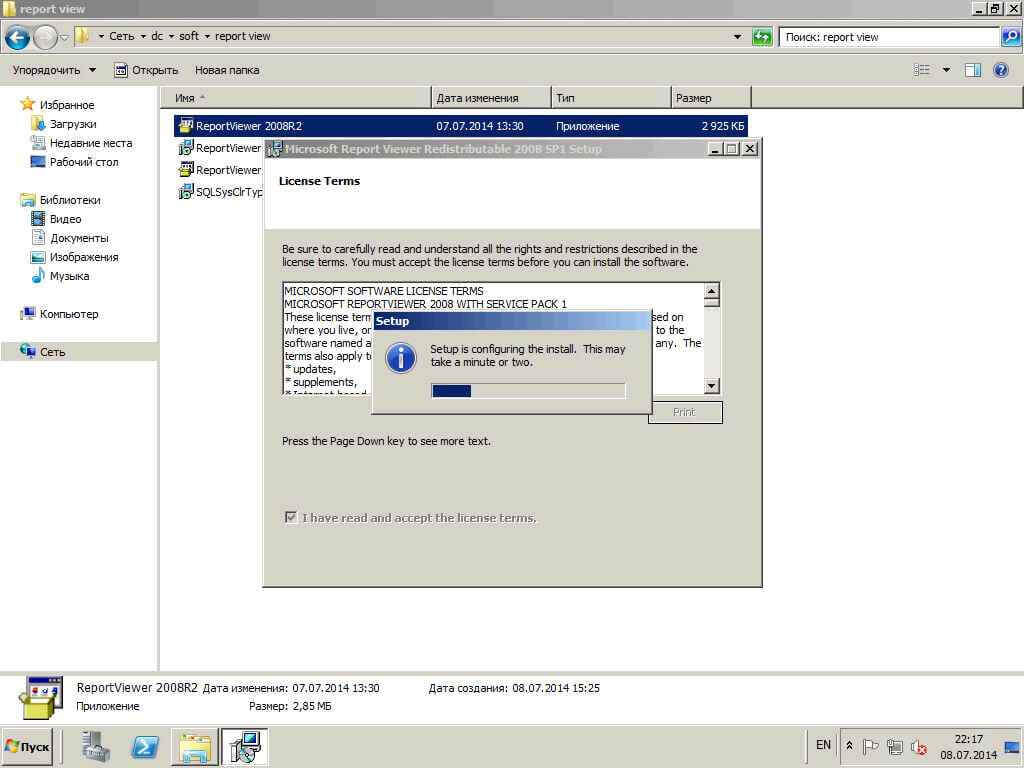1024x768 pixels.
Task: Click the ReportViewer application icon in details pane
Action: 40,697
